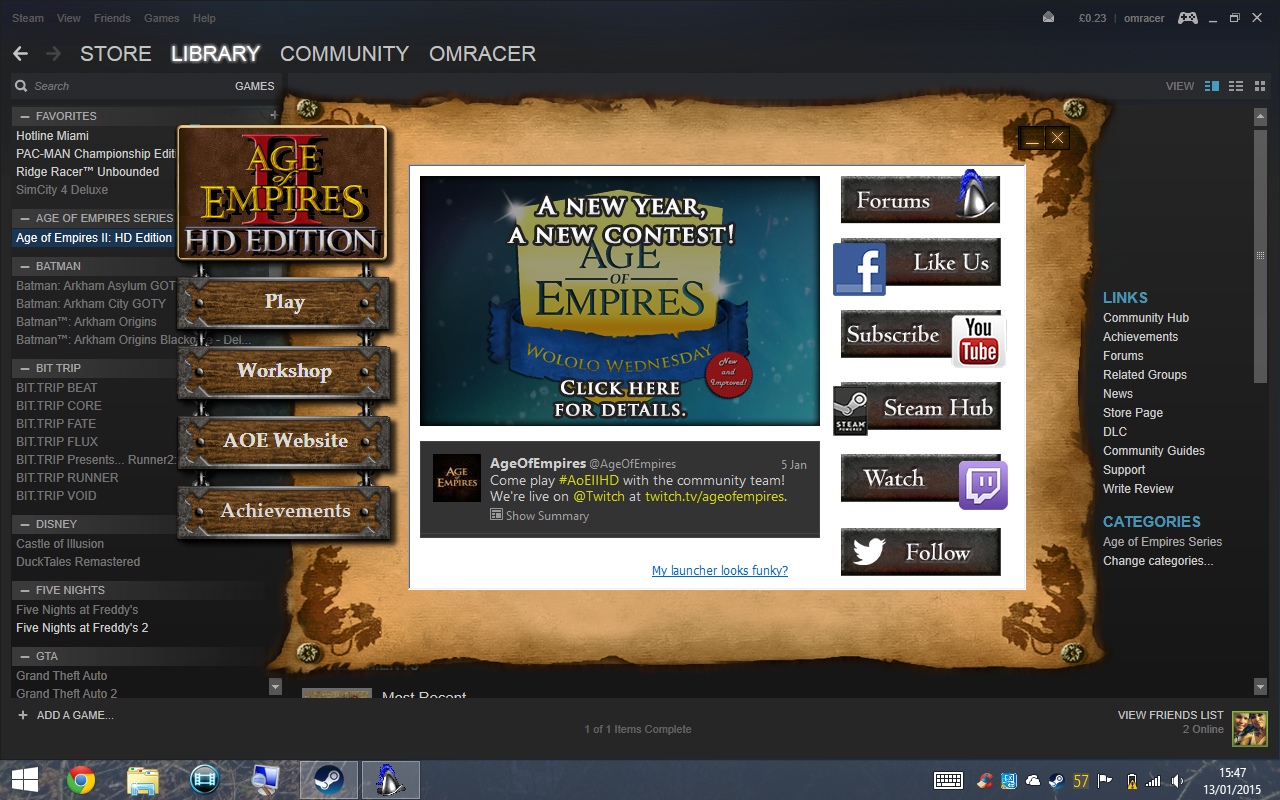Click the wooden Achievements launcher button
Viewport: 1280px width, 800px height.
[x=285, y=511]
